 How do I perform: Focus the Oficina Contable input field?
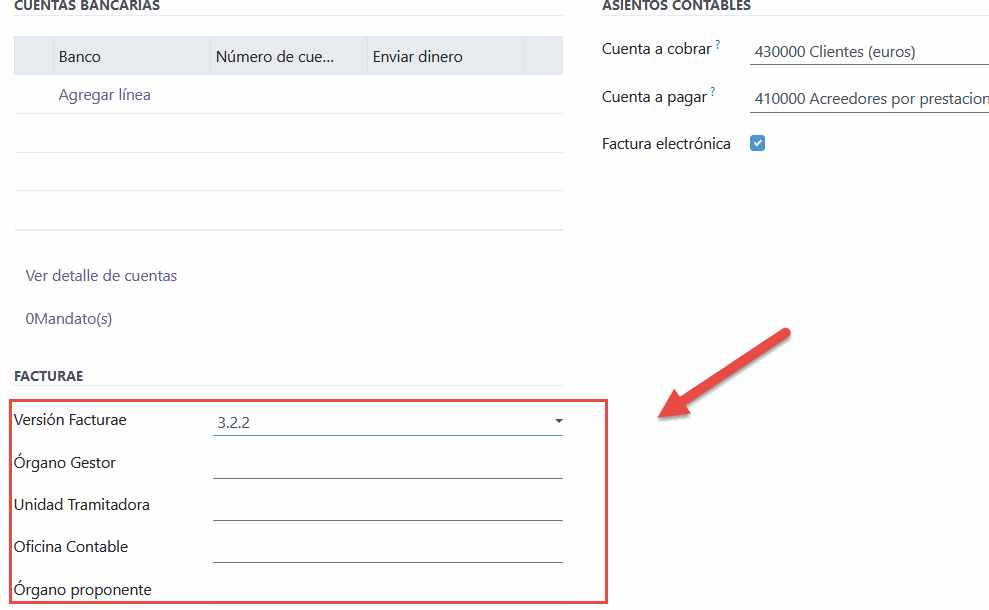(x=387, y=548)
